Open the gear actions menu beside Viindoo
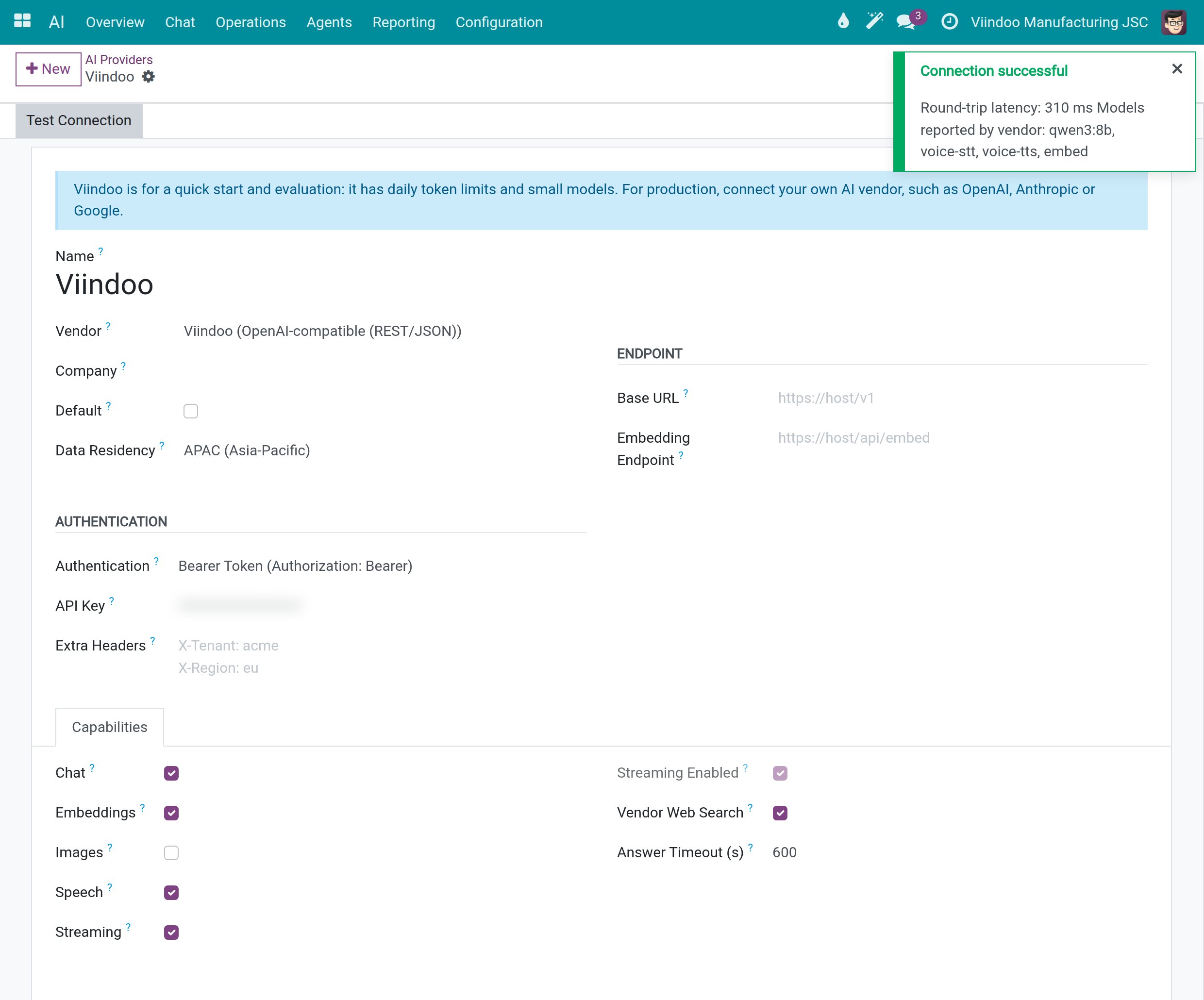This screenshot has height=1000, width=1204. click(x=149, y=77)
